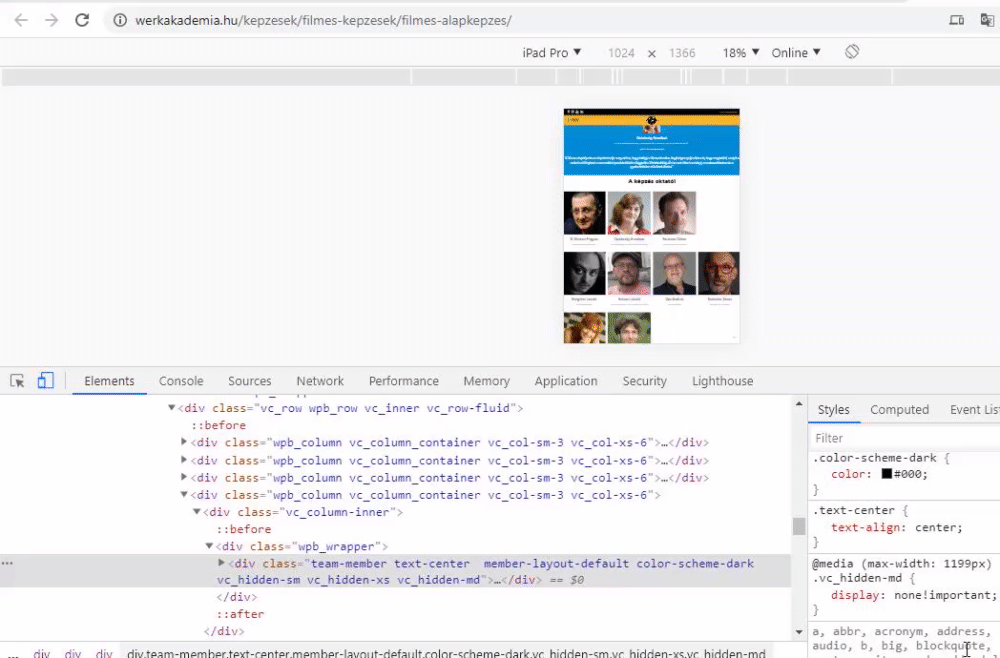Expand the team-member text-center div

point(221,563)
